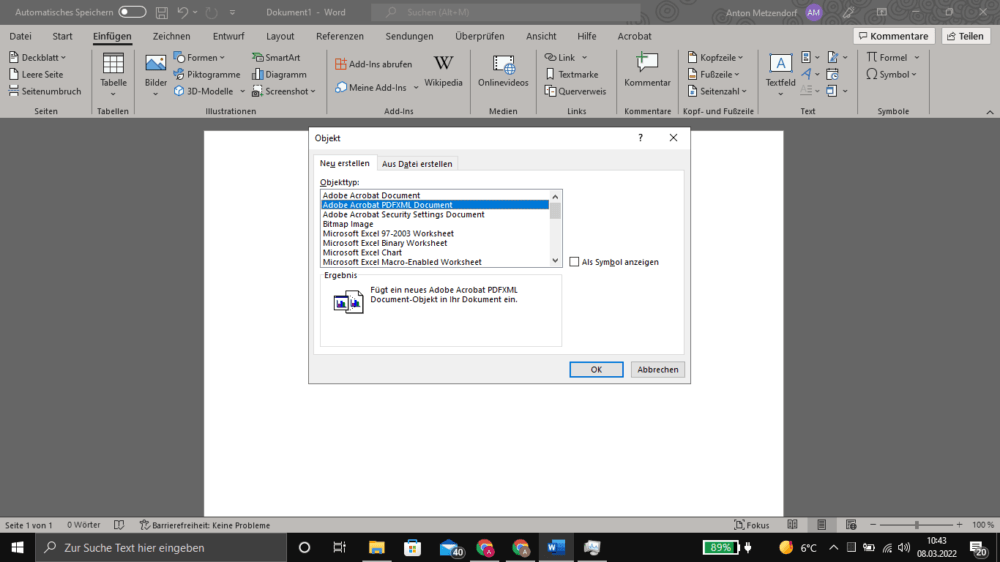Click the Piktogramme icon
1000x562 pixels.
point(179,75)
